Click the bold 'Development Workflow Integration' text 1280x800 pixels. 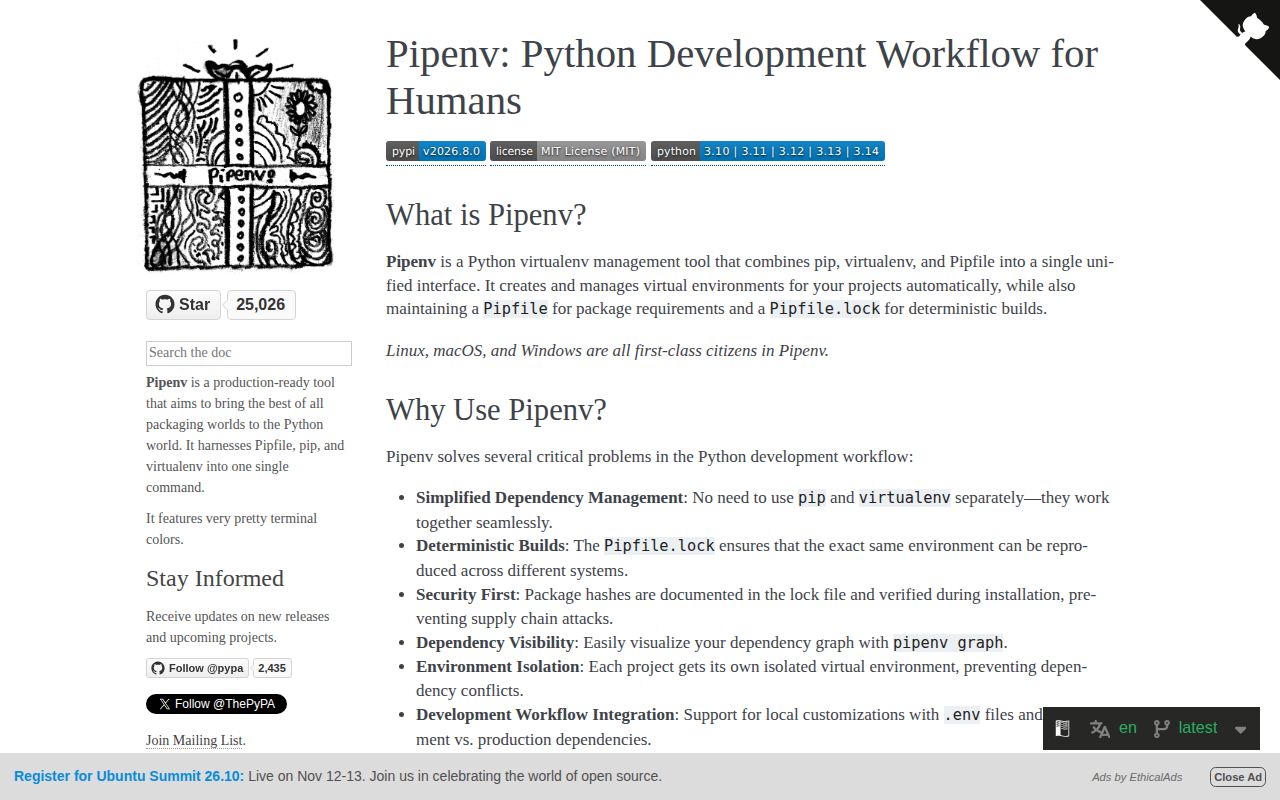tap(545, 715)
